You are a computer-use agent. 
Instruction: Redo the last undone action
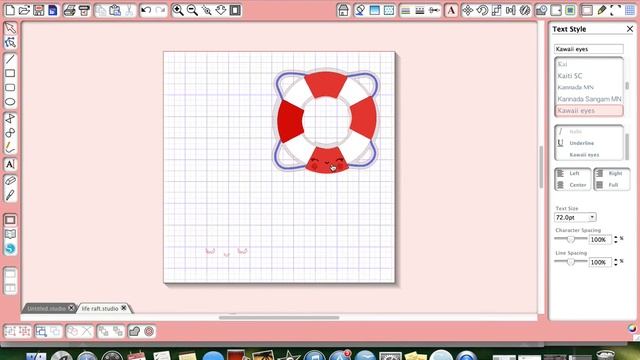click(160, 10)
